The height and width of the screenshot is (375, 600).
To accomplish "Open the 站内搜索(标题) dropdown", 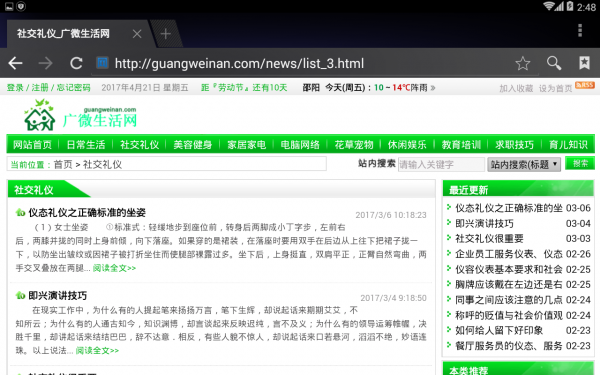I will click(x=524, y=165).
